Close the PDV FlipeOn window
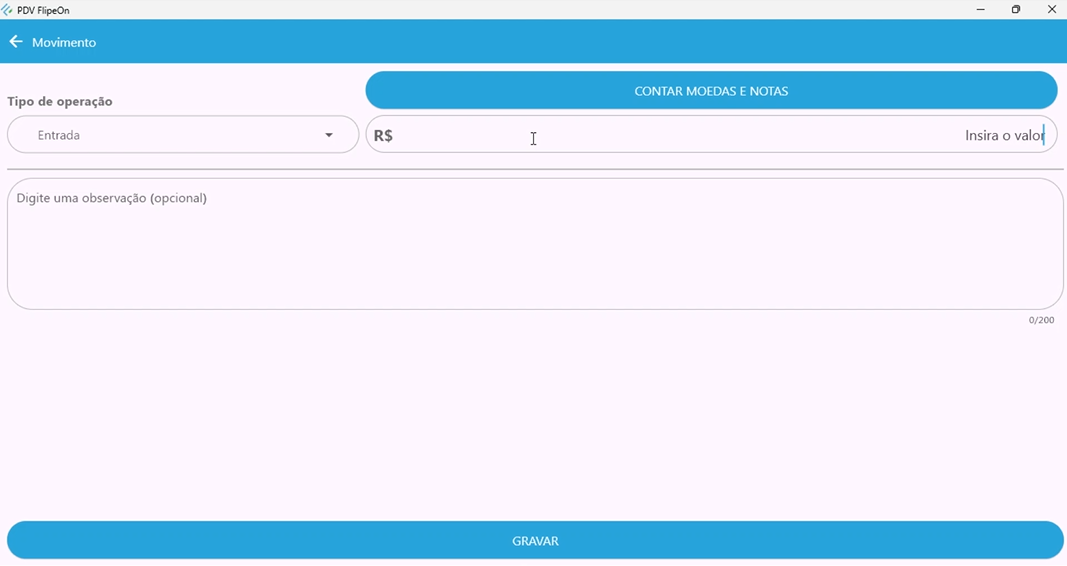 [1052, 10]
